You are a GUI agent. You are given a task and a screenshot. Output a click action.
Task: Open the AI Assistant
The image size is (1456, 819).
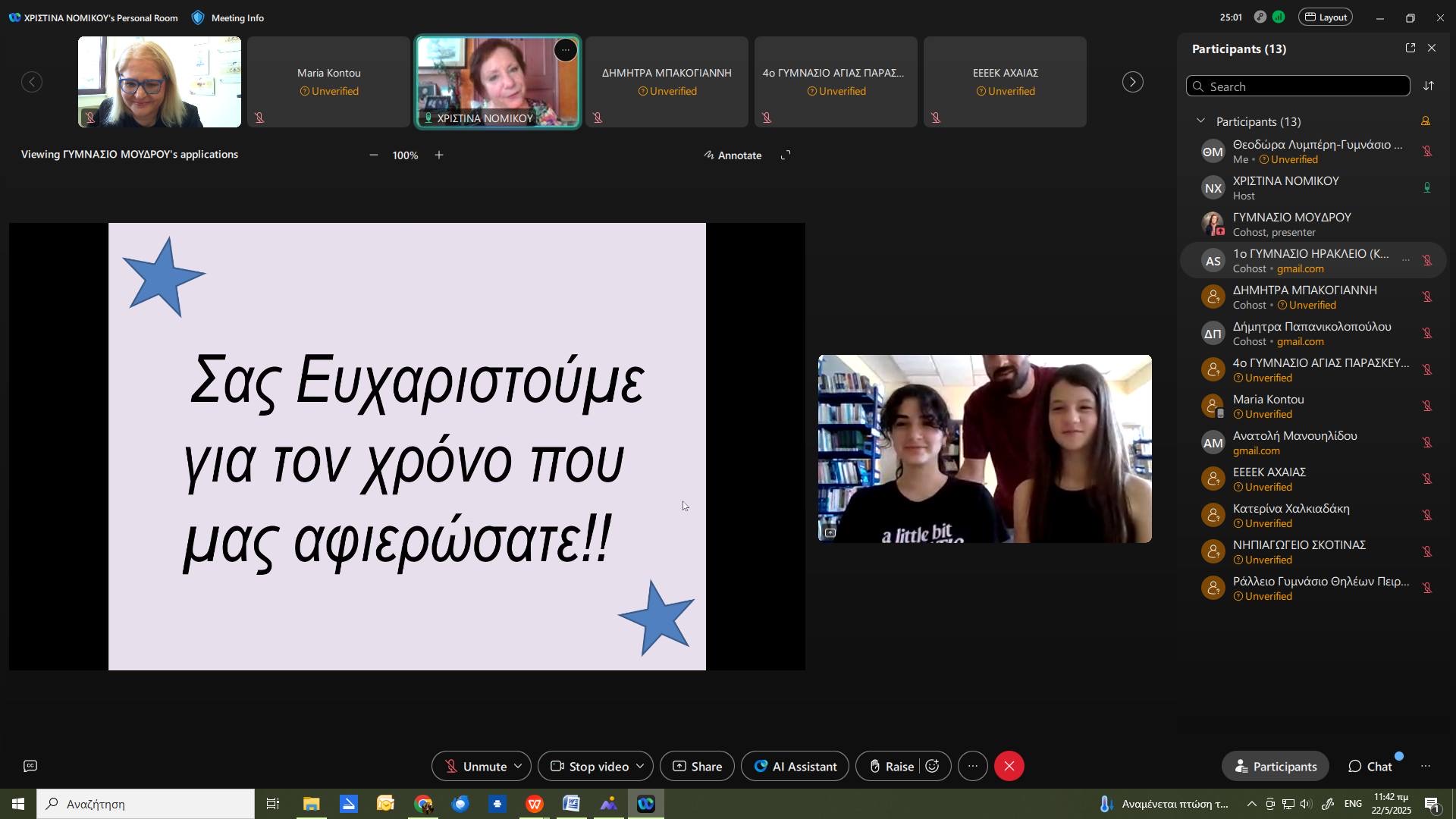point(795,767)
